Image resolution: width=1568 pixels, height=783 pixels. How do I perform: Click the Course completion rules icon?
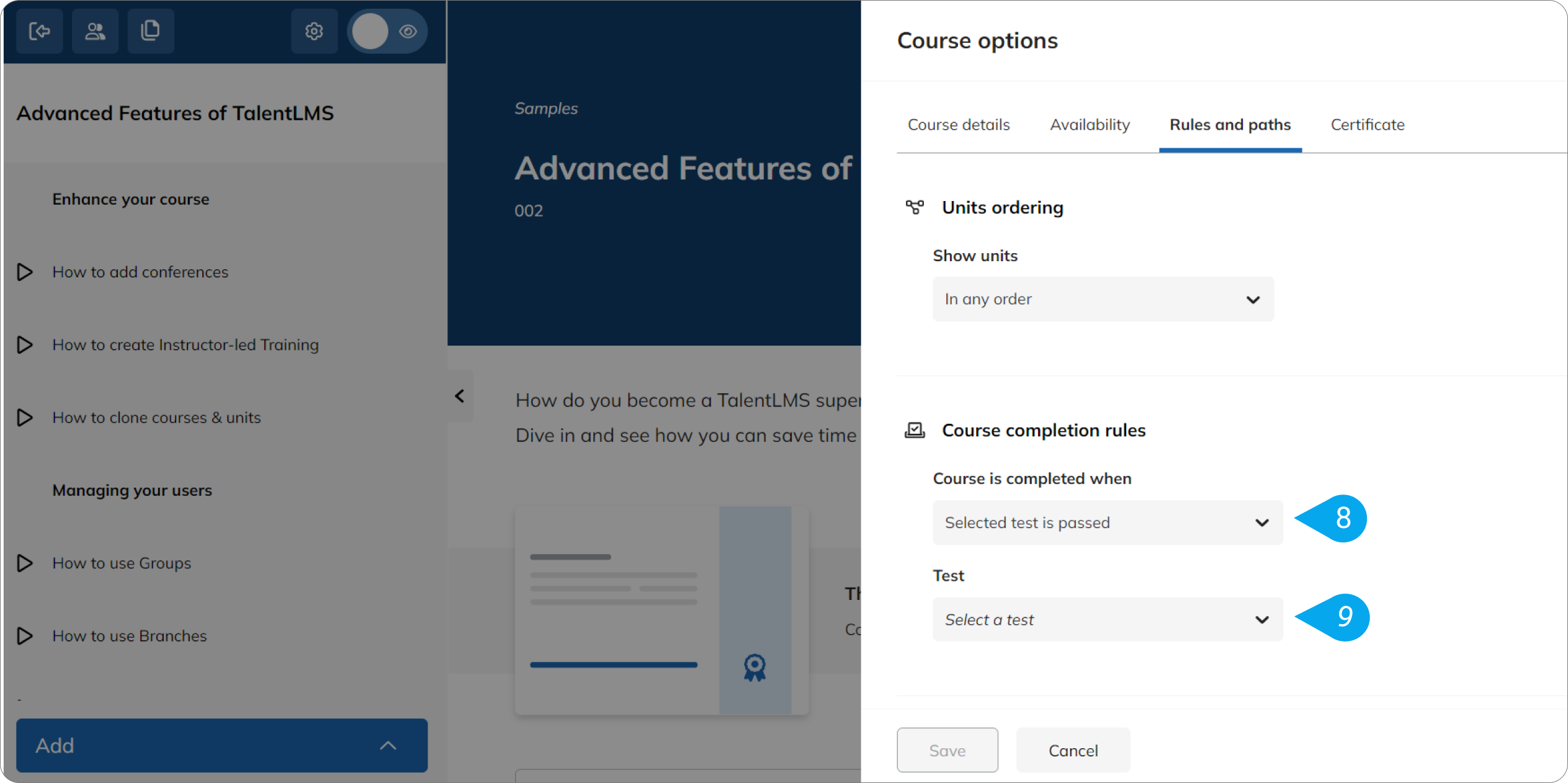pos(915,430)
